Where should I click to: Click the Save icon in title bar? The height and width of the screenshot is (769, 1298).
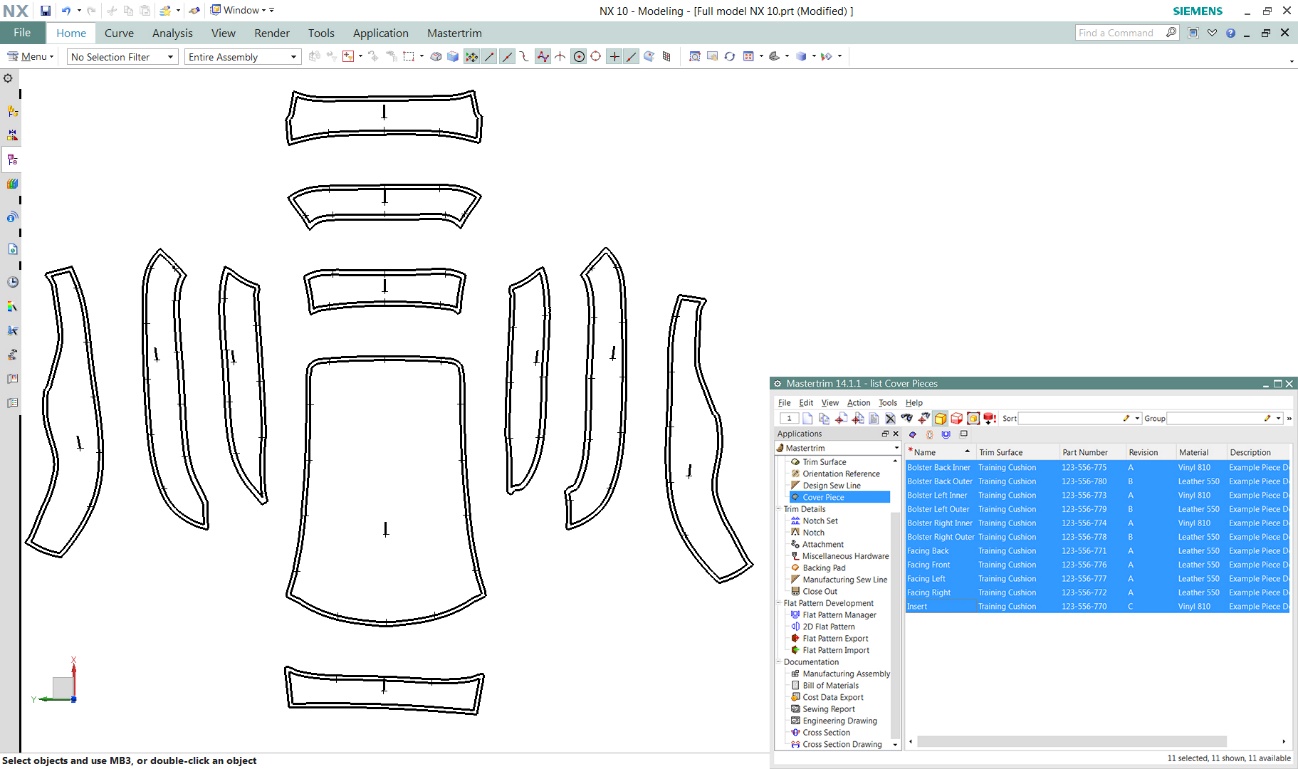[46, 10]
